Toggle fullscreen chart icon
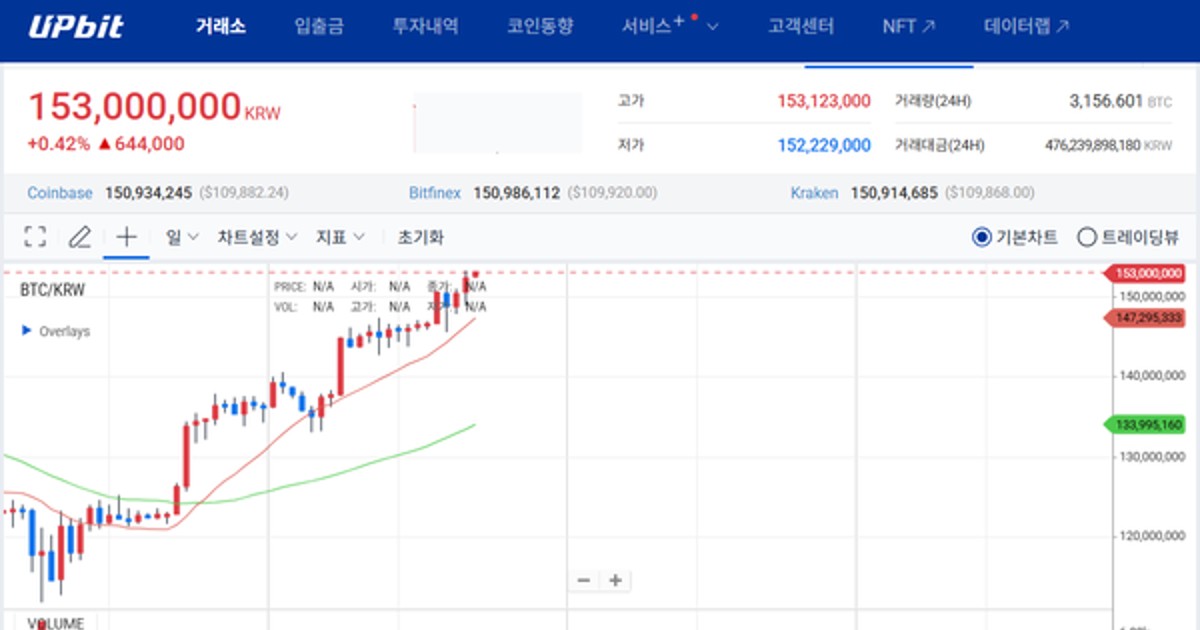The image size is (1200, 630). pyautogui.click(x=35, y=237)
